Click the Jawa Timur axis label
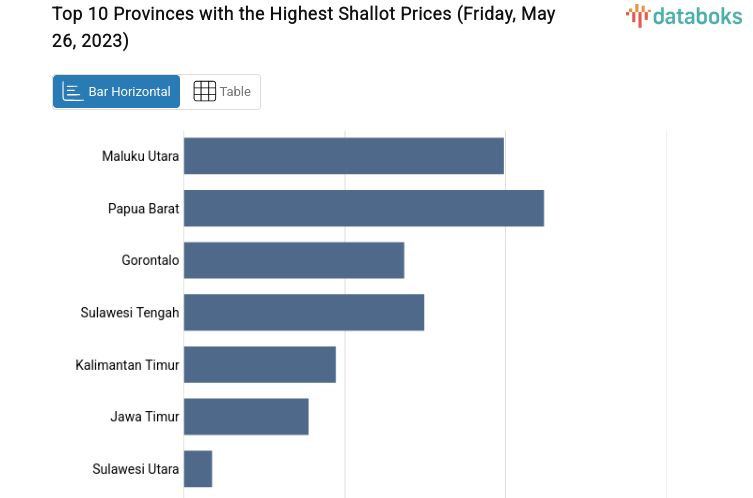Image resolution: width=753 pixels, height=498 pixels. tap(145, 416)
